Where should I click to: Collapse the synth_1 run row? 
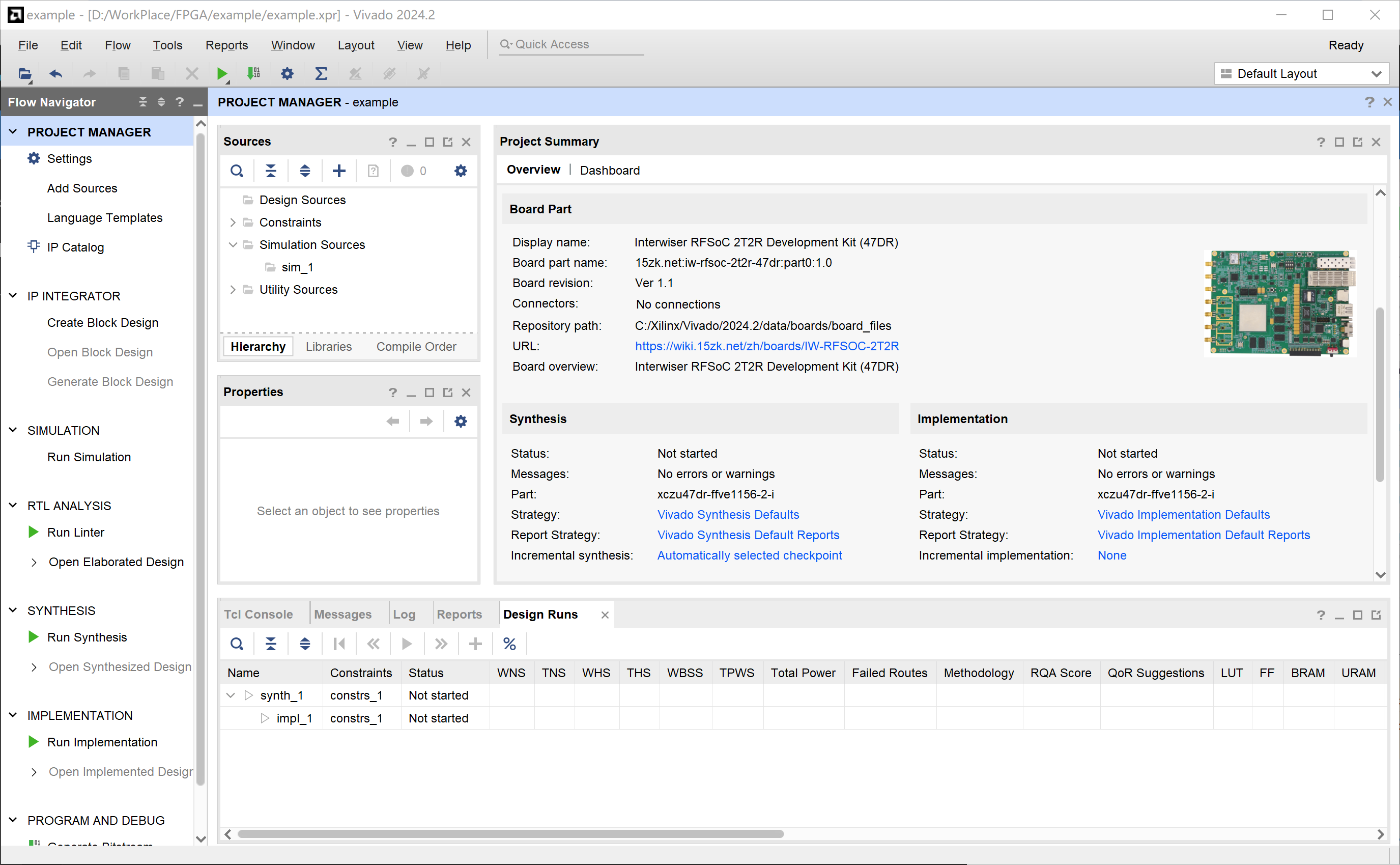click(231, 695)
